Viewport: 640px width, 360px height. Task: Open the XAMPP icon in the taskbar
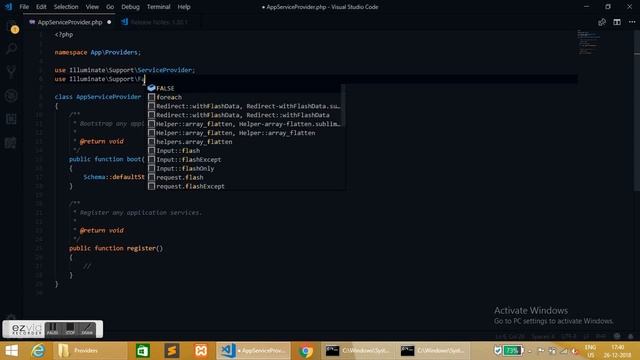point(201,351)
